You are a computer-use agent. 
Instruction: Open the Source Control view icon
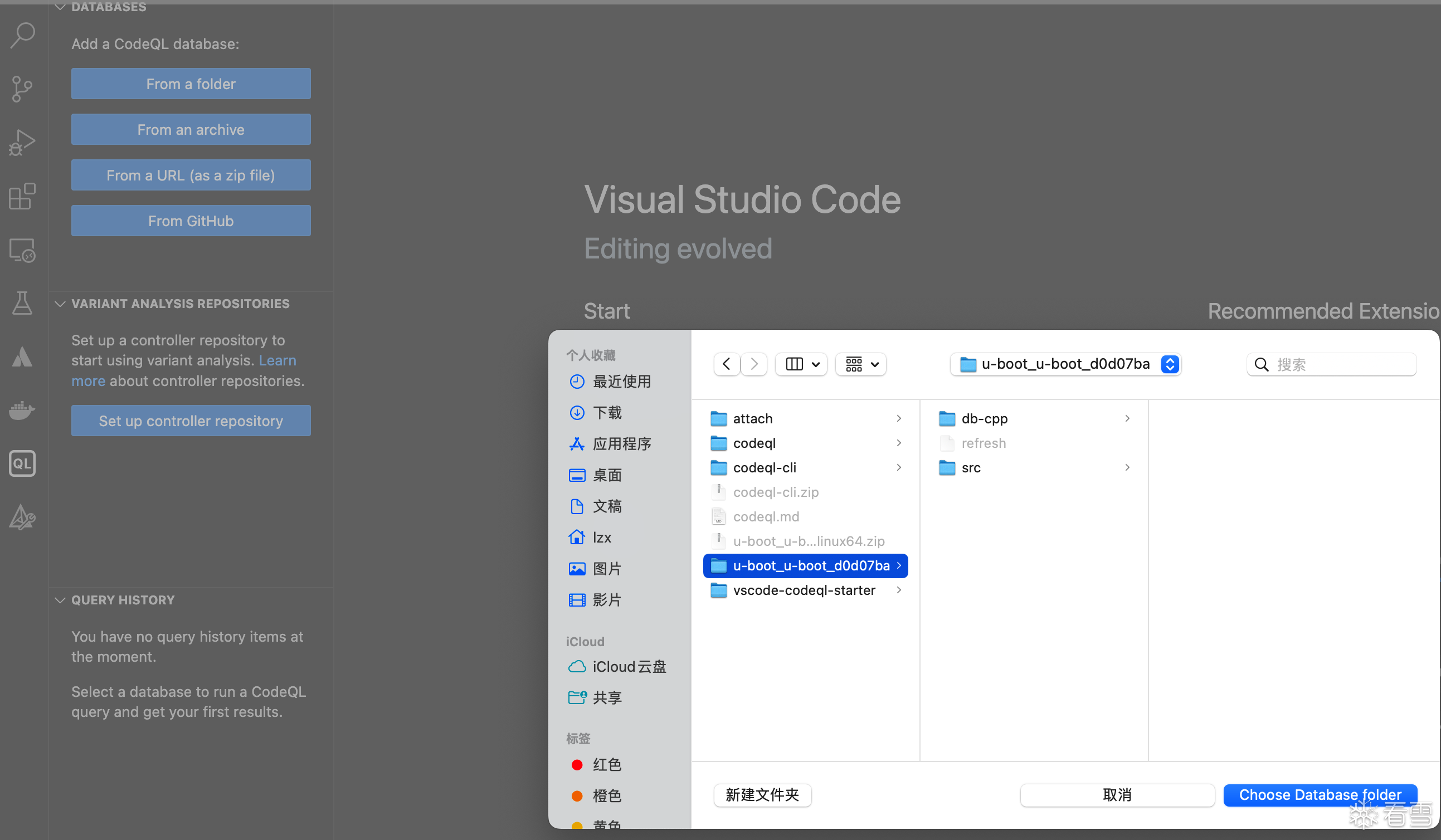coord(22,89)
